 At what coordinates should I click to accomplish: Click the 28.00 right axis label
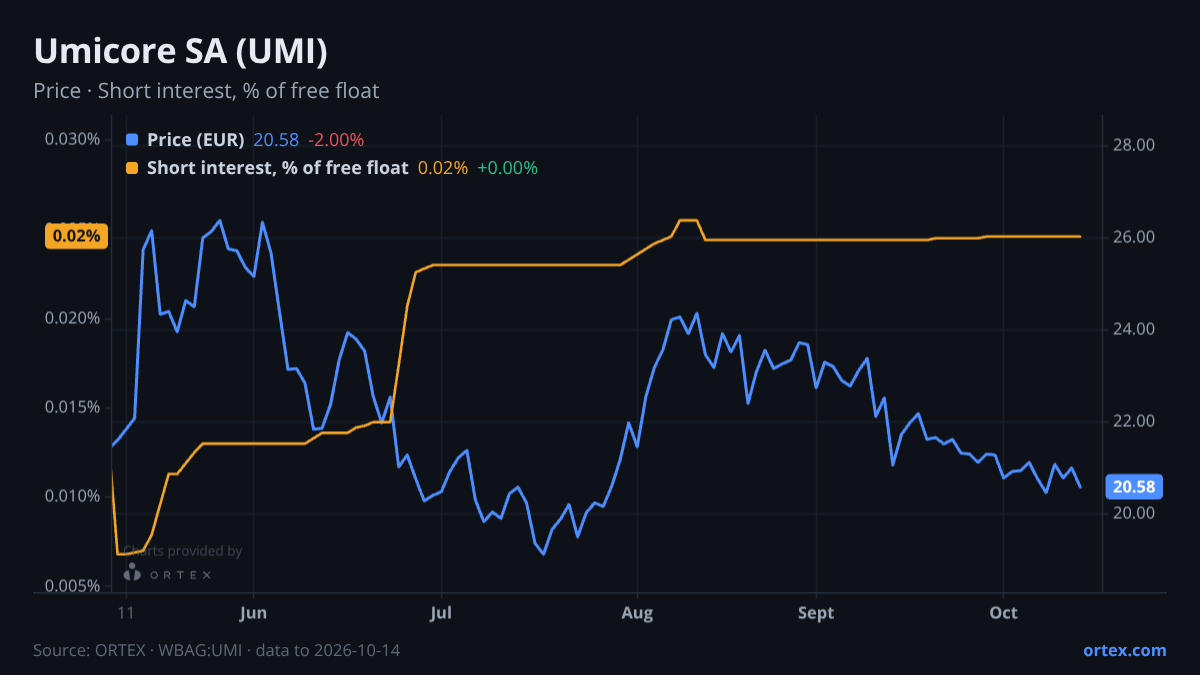tap(1134, 145)
